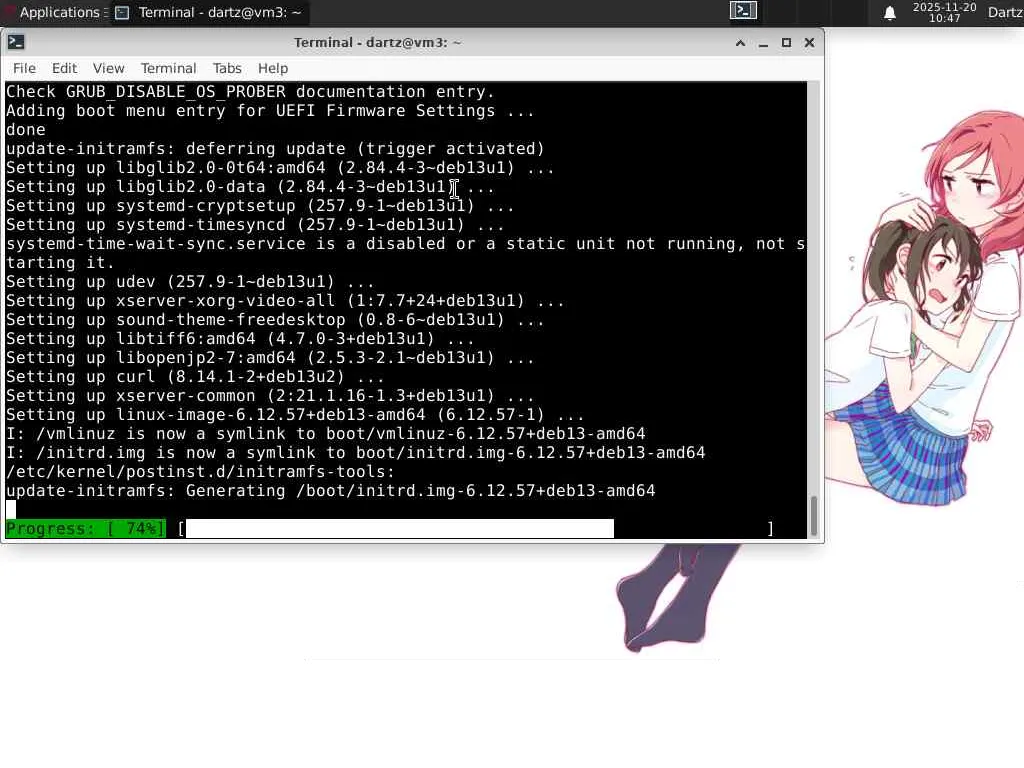Open the View menu
1024x768 pixels.
108,68
